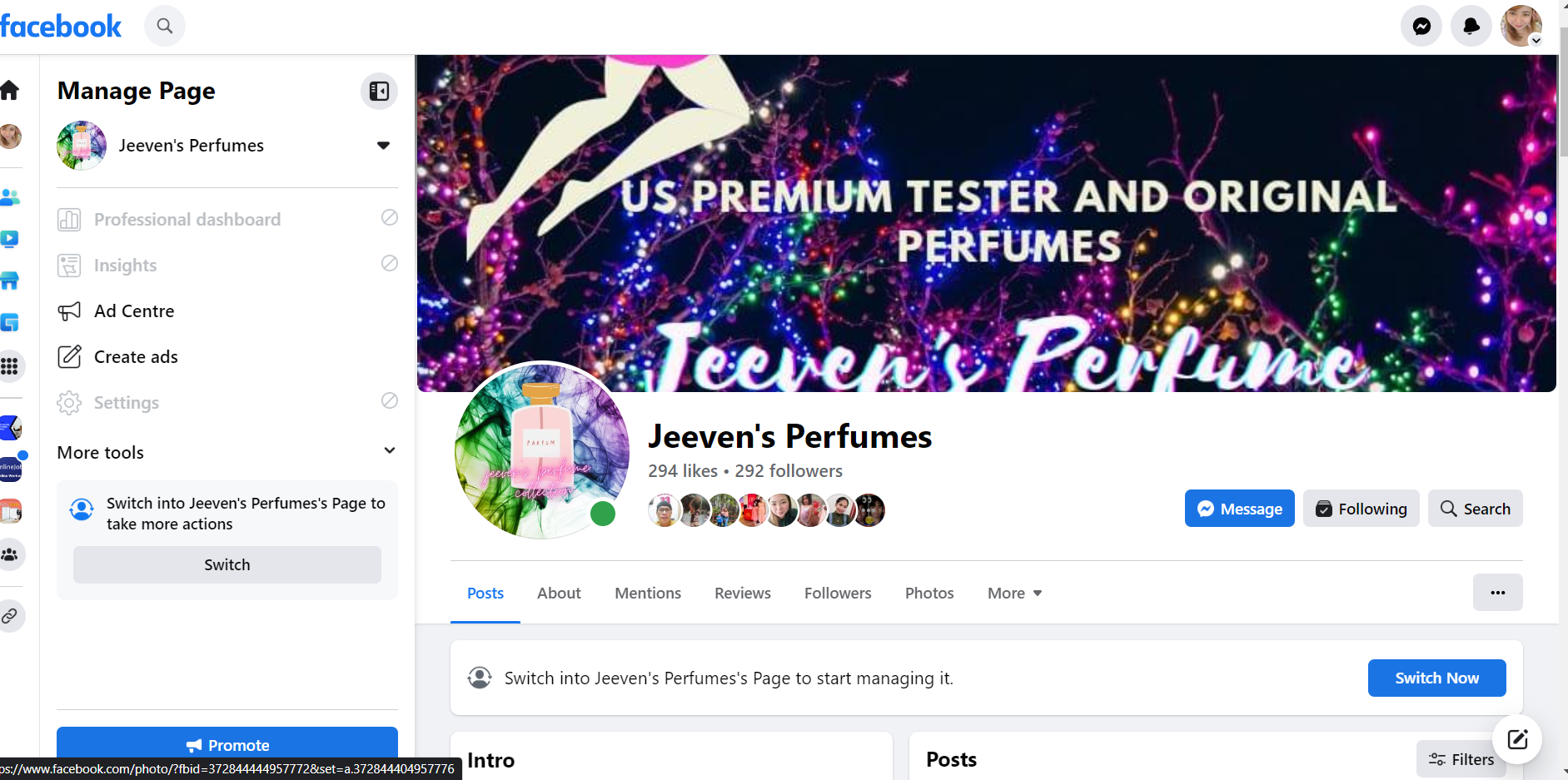Click the Message button
This screenshot has width=1568, height=780.
click(1239, 509)
